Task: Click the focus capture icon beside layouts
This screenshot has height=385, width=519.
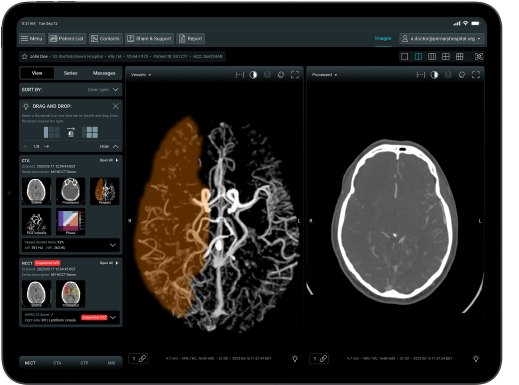Action: pos(478,57)
